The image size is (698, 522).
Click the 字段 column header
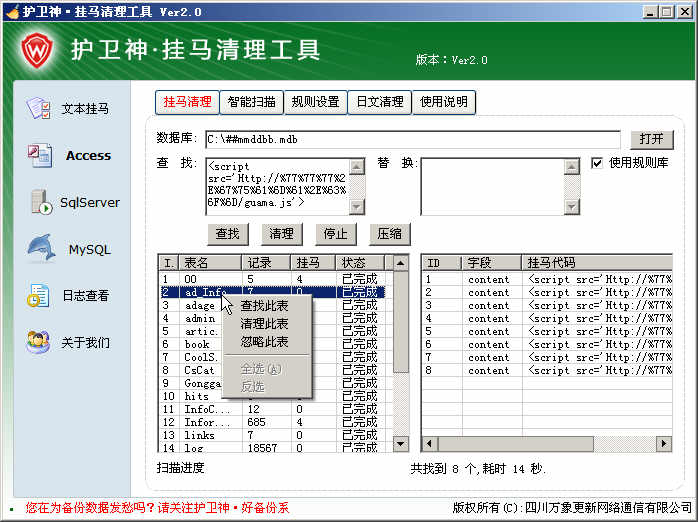491,263
